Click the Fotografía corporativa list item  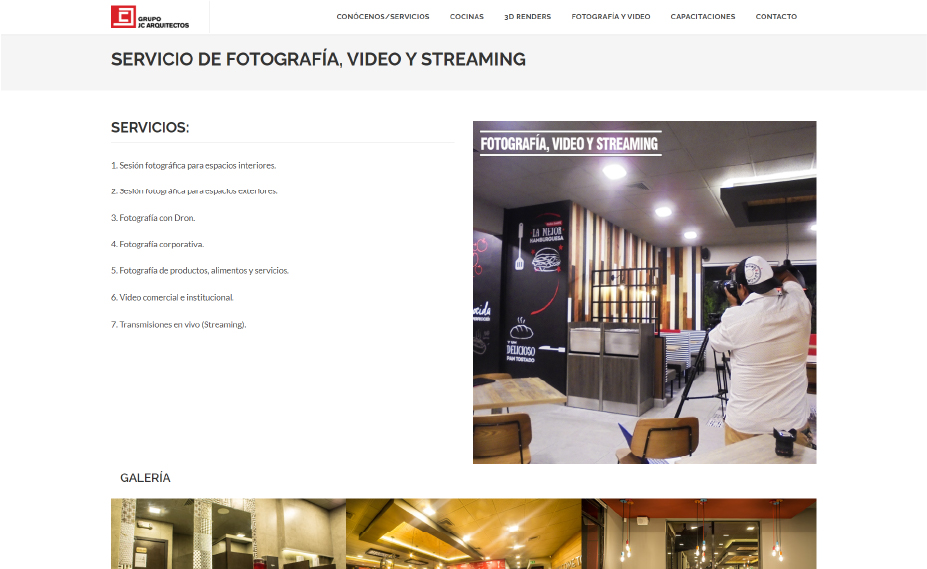pos(157,244)
